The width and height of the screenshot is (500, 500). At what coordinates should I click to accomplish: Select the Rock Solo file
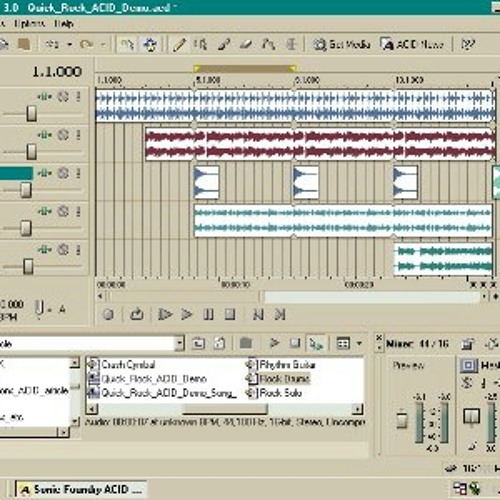[274, 393]
